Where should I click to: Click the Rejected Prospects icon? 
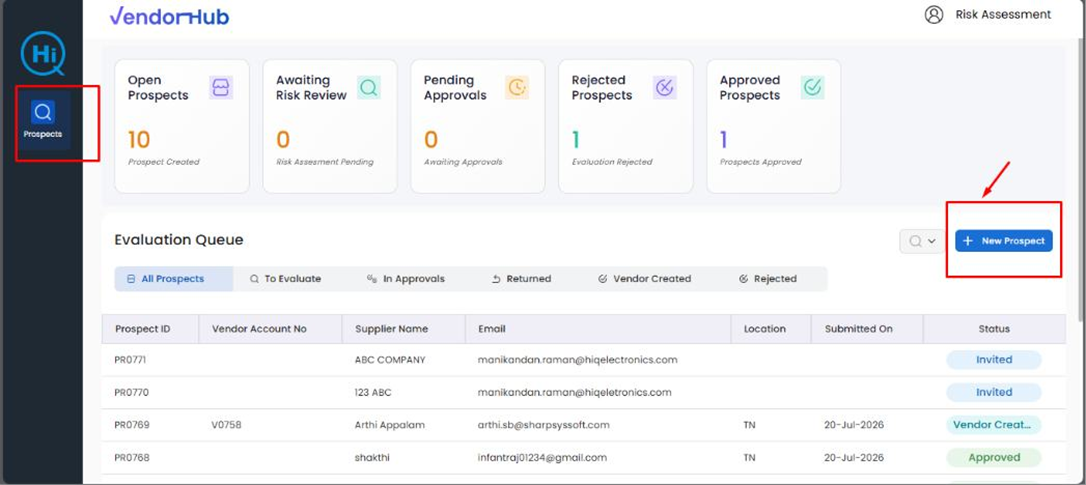665,88
